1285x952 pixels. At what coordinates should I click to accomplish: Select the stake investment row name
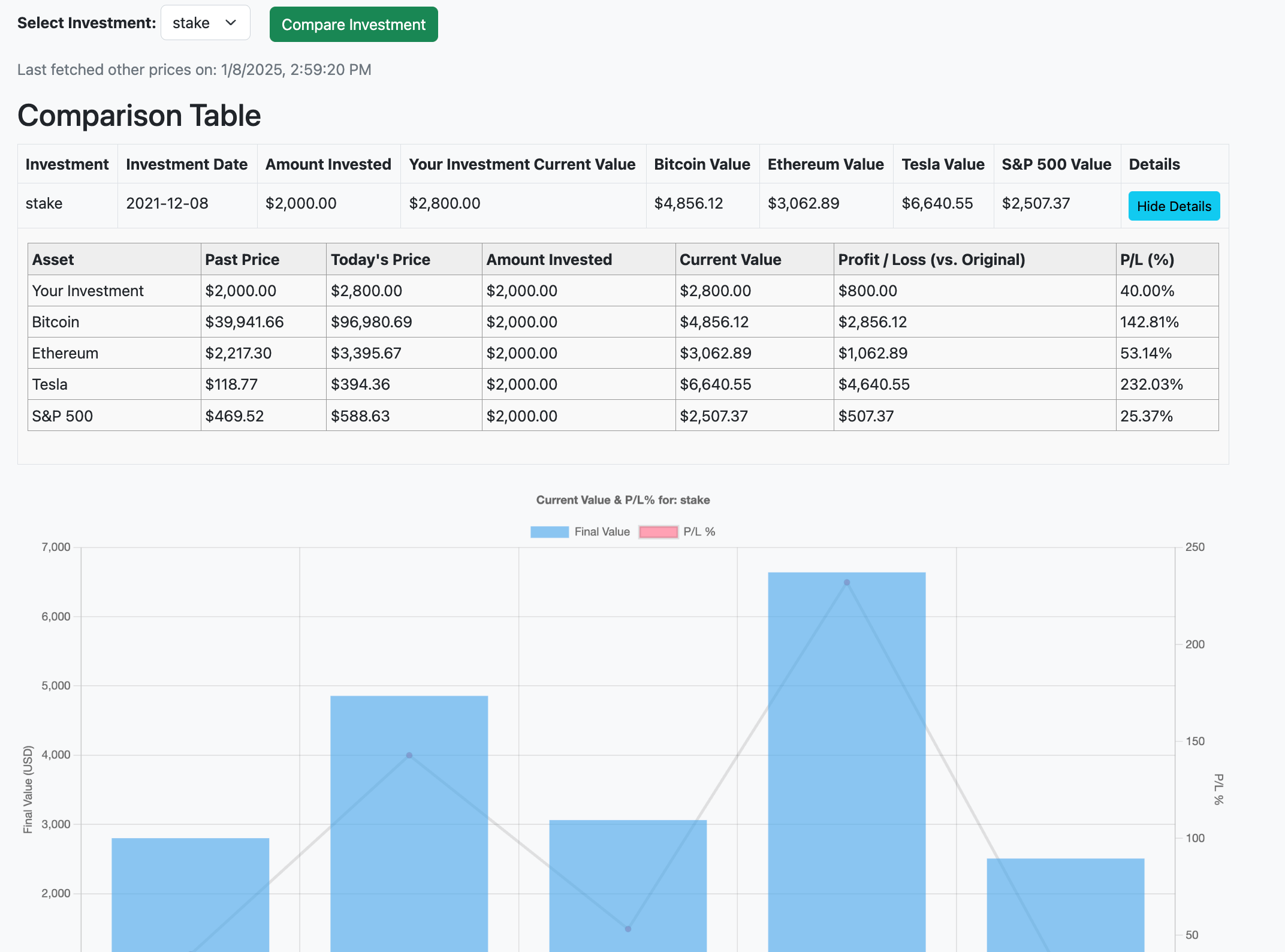pyautogui.click(x=44, y=204)
